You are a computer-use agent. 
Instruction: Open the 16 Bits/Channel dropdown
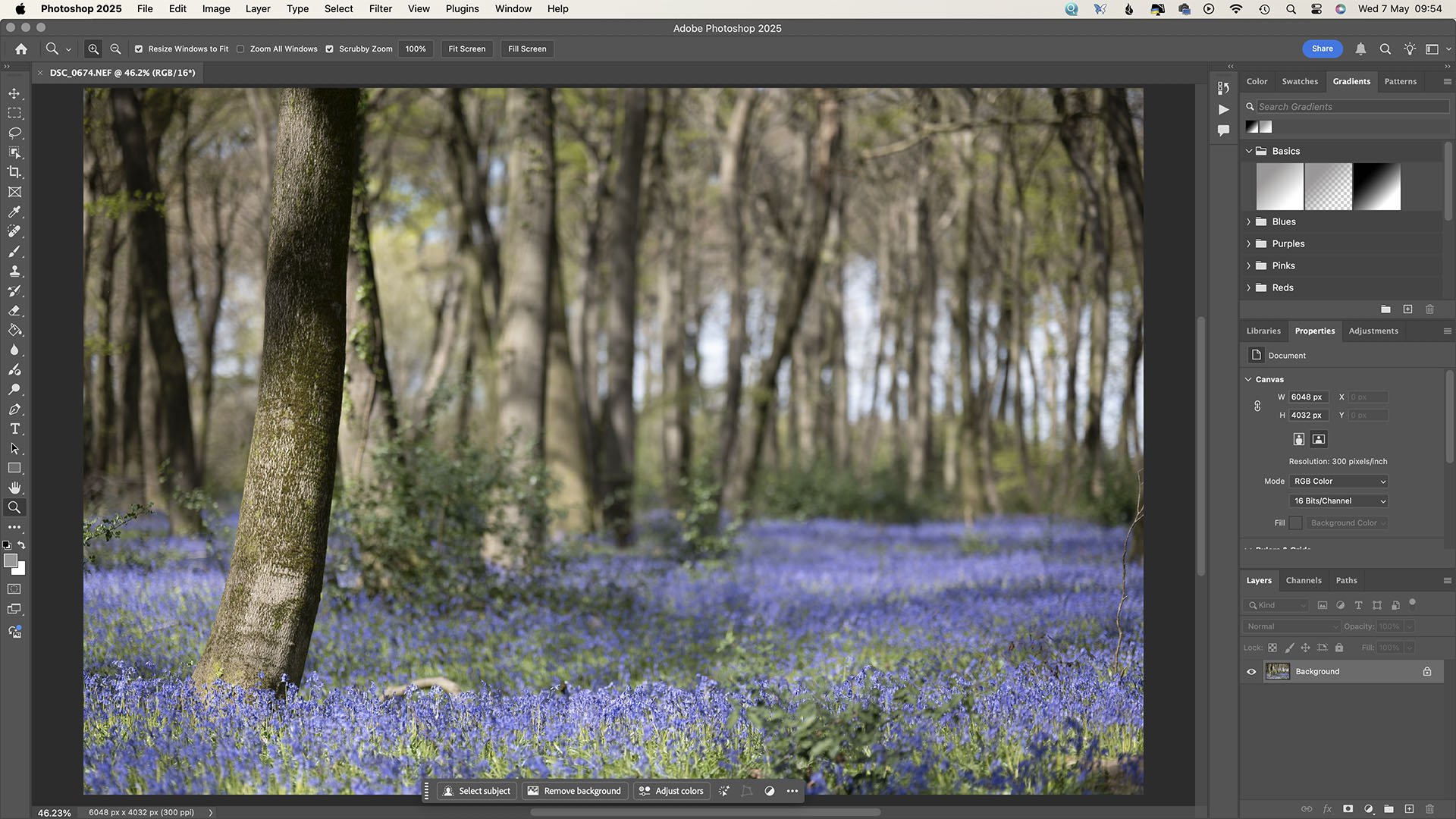pos(1338,500)
